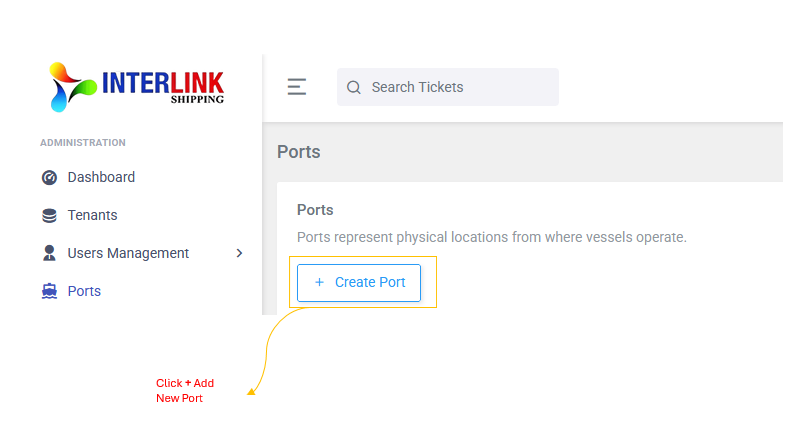Click the magnifier icon in search box
801x424 pixels.
(x=353, y=87)
